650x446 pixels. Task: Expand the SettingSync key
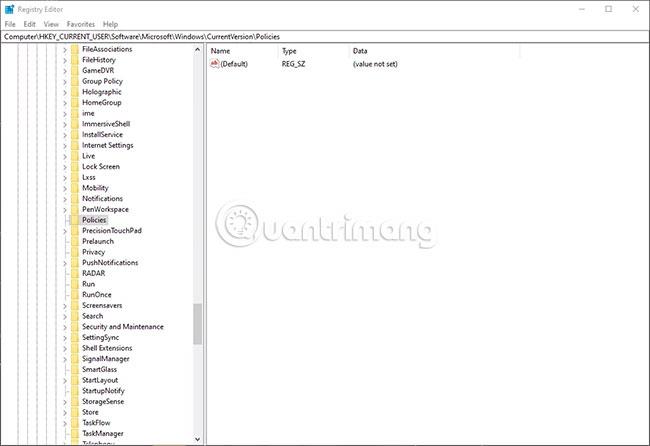(65, 337)
